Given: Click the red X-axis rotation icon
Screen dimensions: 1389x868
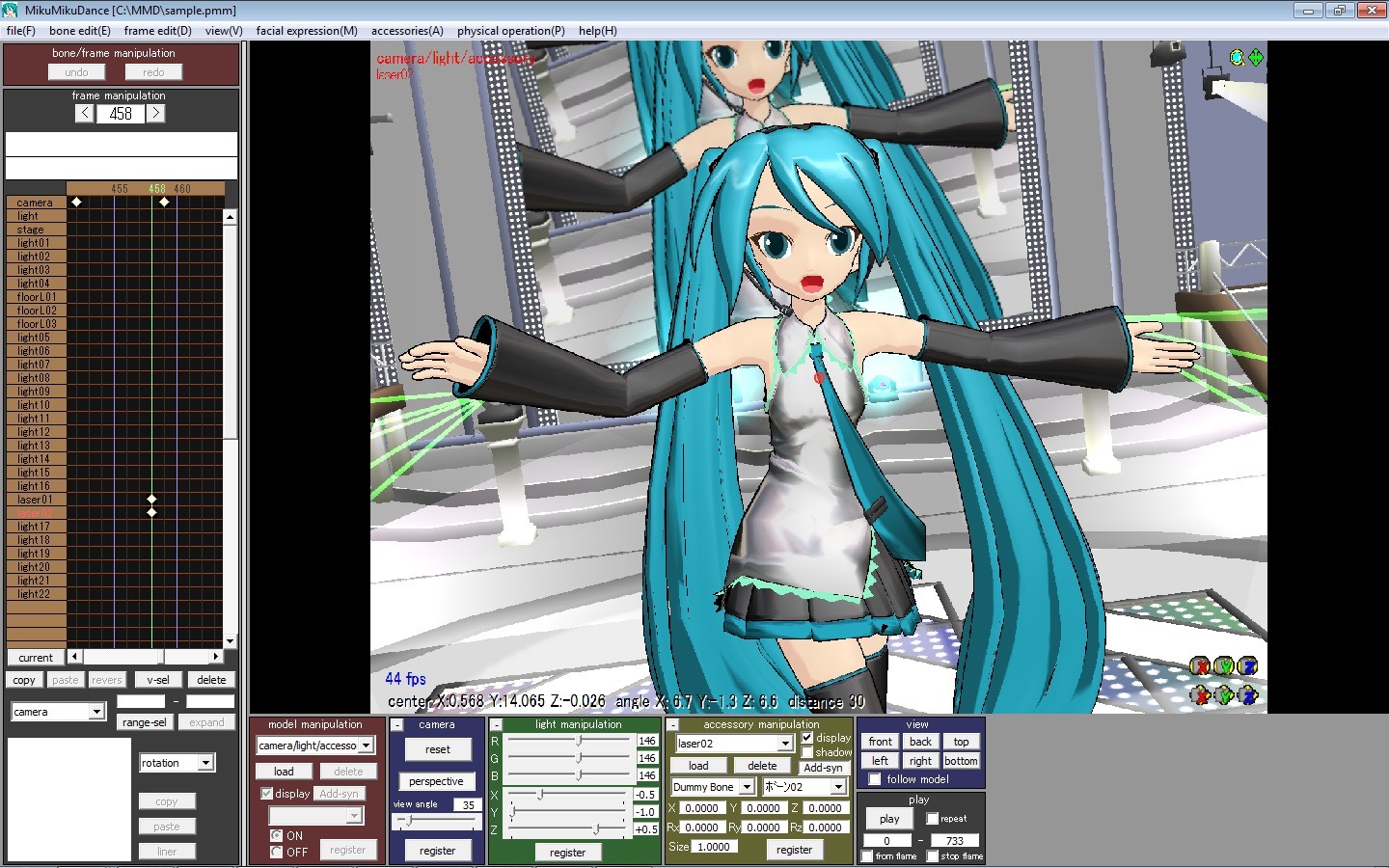Looking at the screenshot, I should pyautogui.click(x=1200, y=666).
